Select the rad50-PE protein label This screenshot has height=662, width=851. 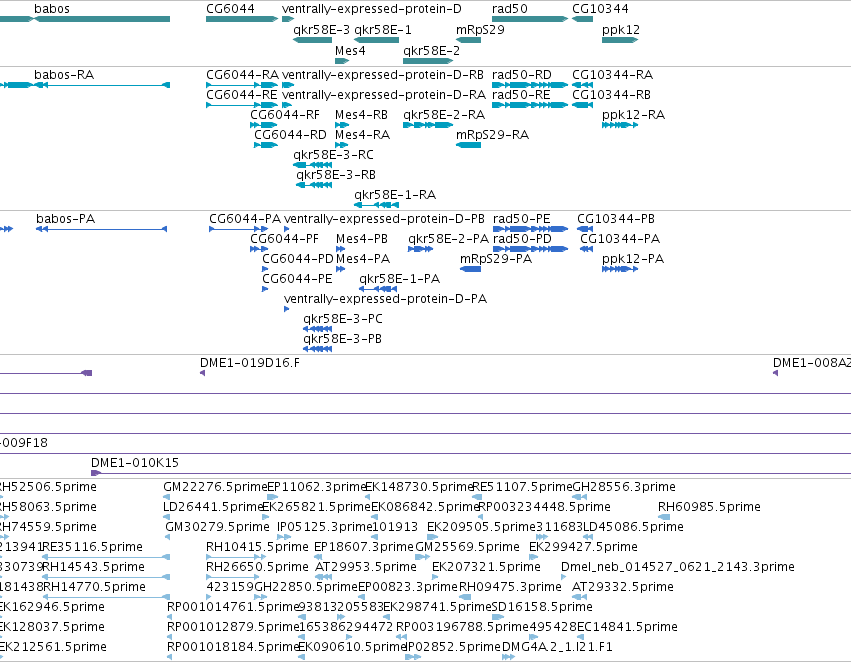(x=522, y=219)
